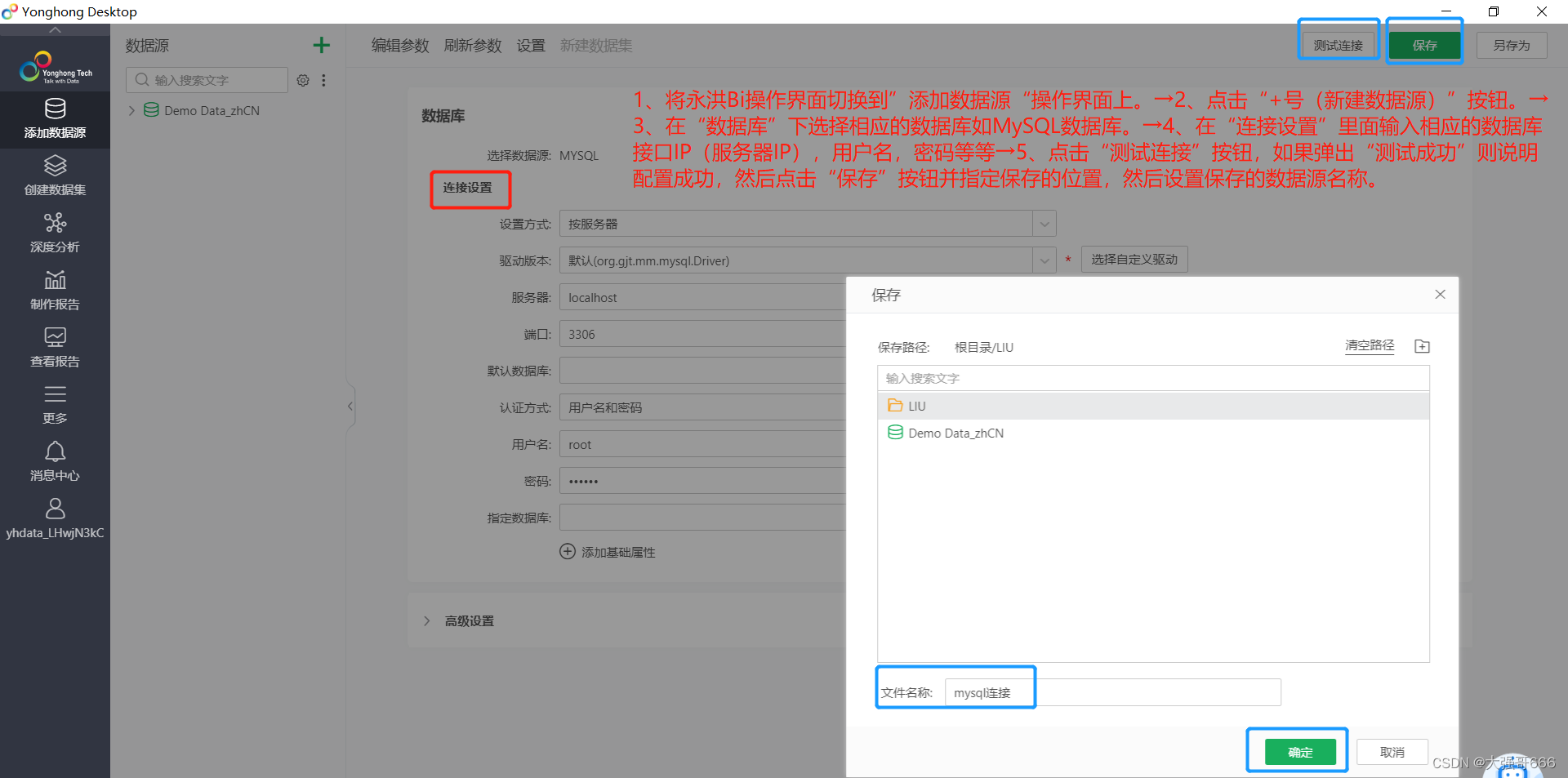Open the 制作报告 sidebar section
1568x778 pixels.
[x=55, y=291]
